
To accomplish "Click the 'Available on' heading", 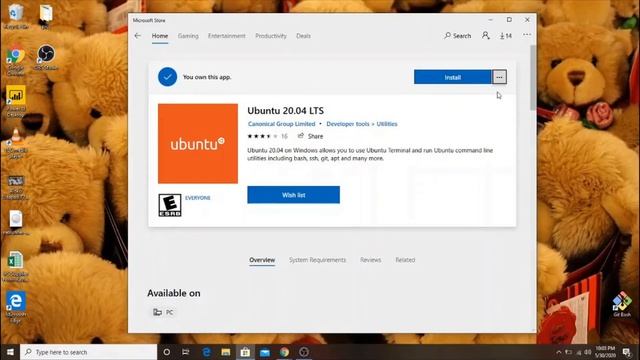I will point(174,293).
